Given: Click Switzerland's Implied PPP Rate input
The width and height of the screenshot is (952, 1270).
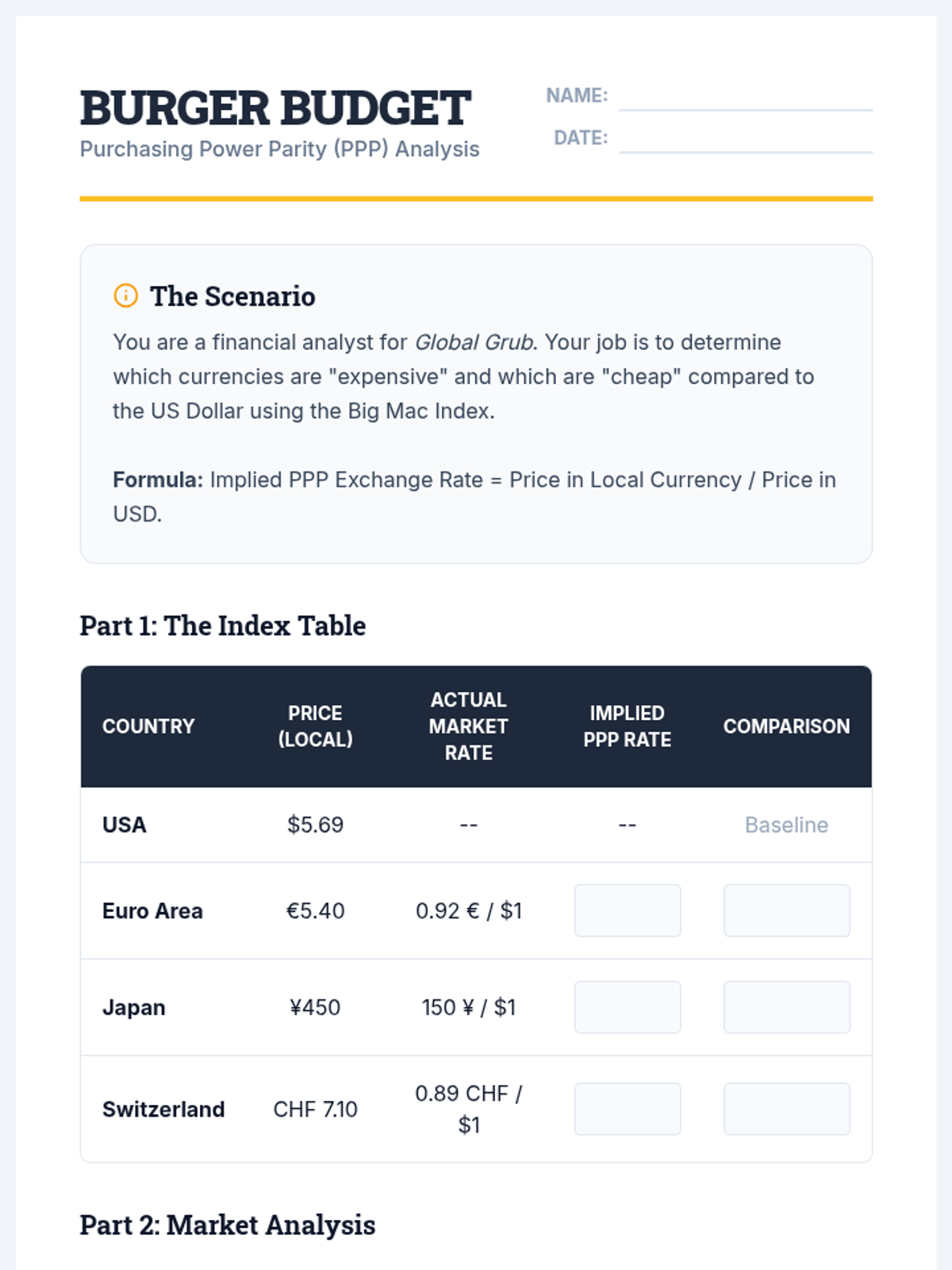Looking at the screenshot, I should click(x=627, y=1109).
